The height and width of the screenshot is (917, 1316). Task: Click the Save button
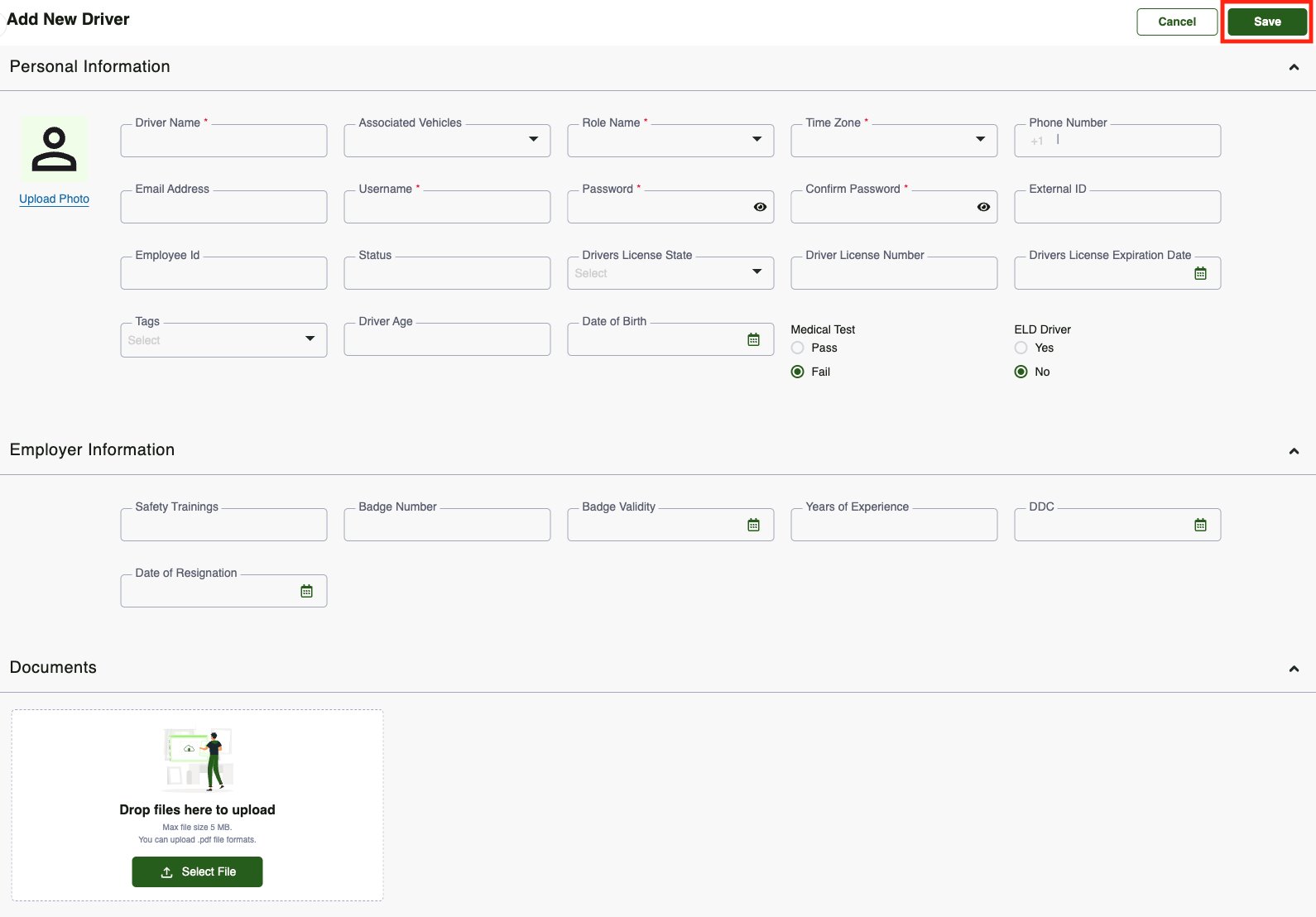[1267, 22]
